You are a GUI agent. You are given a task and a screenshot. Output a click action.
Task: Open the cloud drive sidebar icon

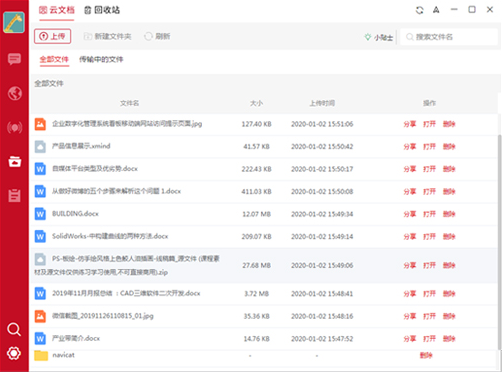pos(15,161)
